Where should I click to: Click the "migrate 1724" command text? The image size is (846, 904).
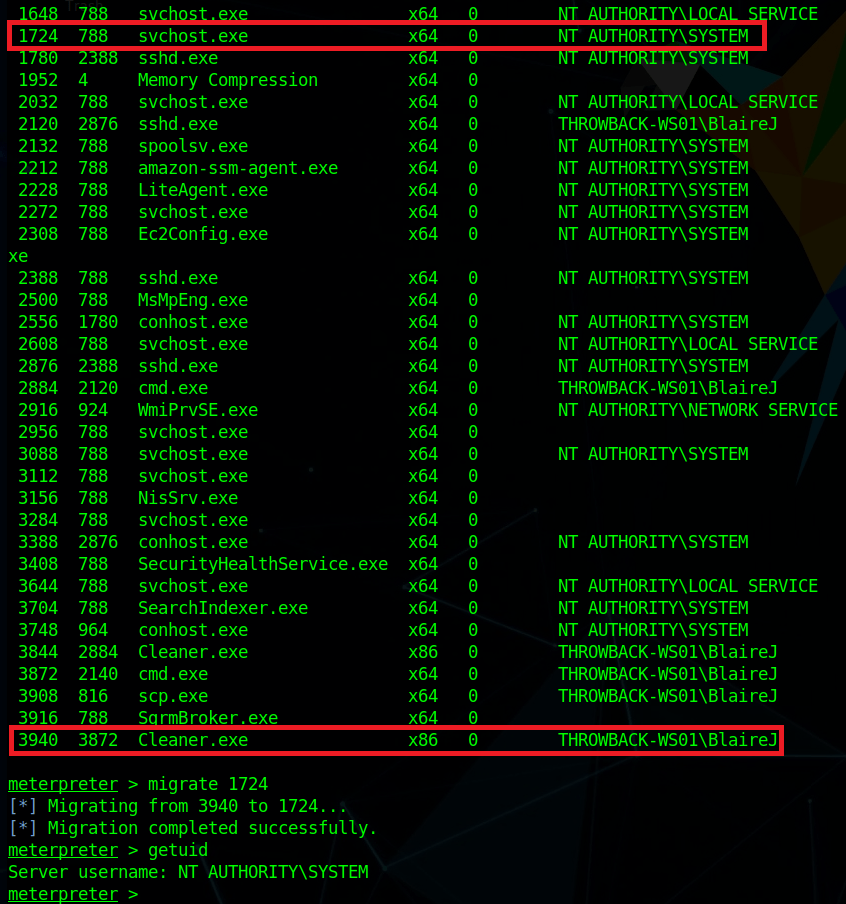[207, 784]
